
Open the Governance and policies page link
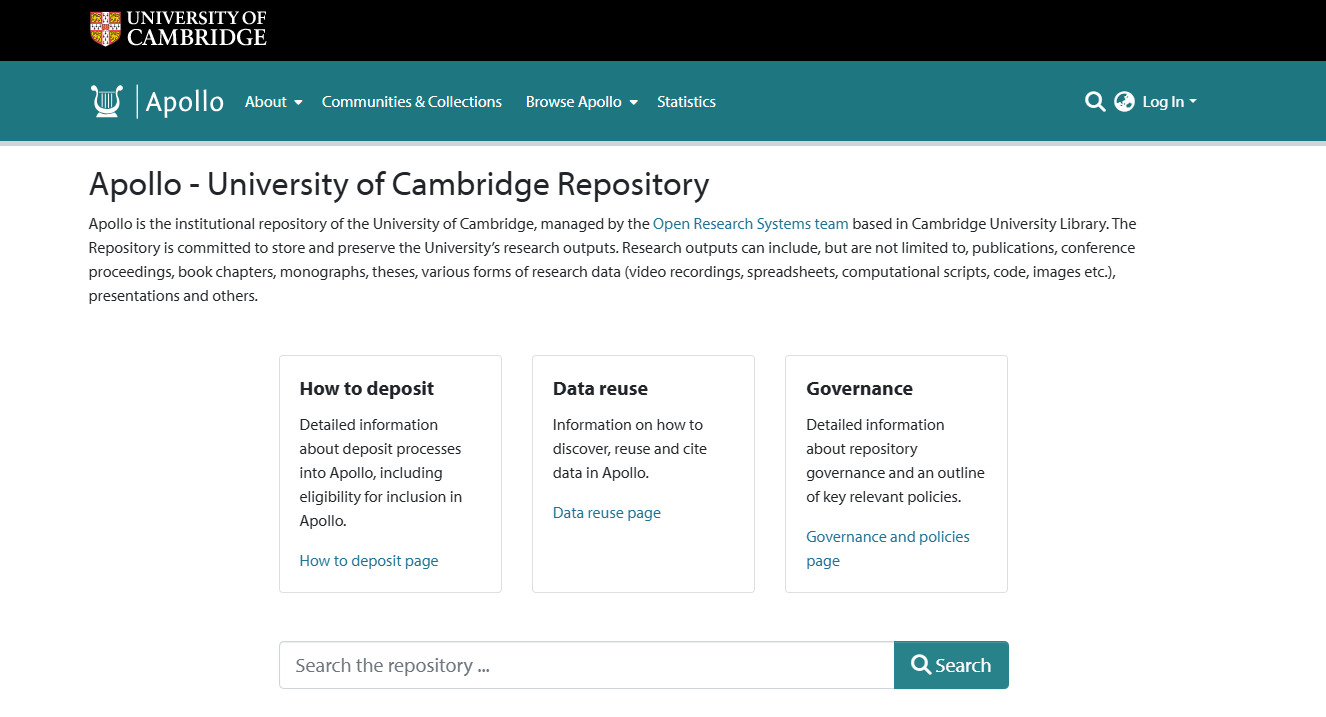click(x=888, y=549)
